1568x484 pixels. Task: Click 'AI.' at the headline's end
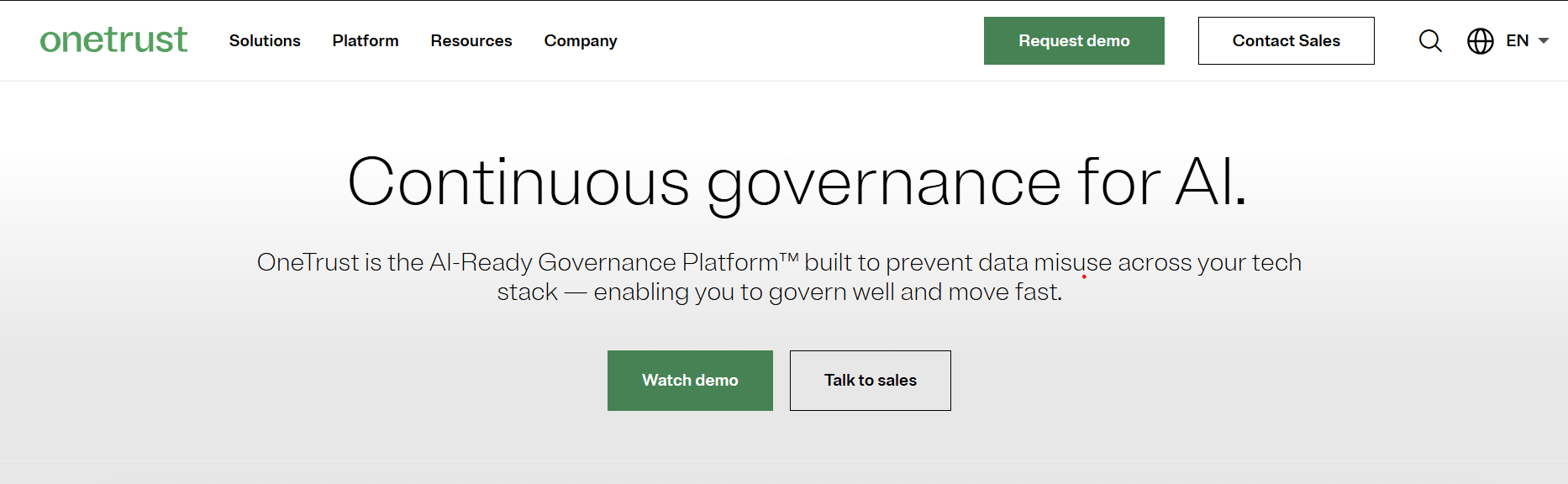pyautogui.click(x=1211, y=181)
